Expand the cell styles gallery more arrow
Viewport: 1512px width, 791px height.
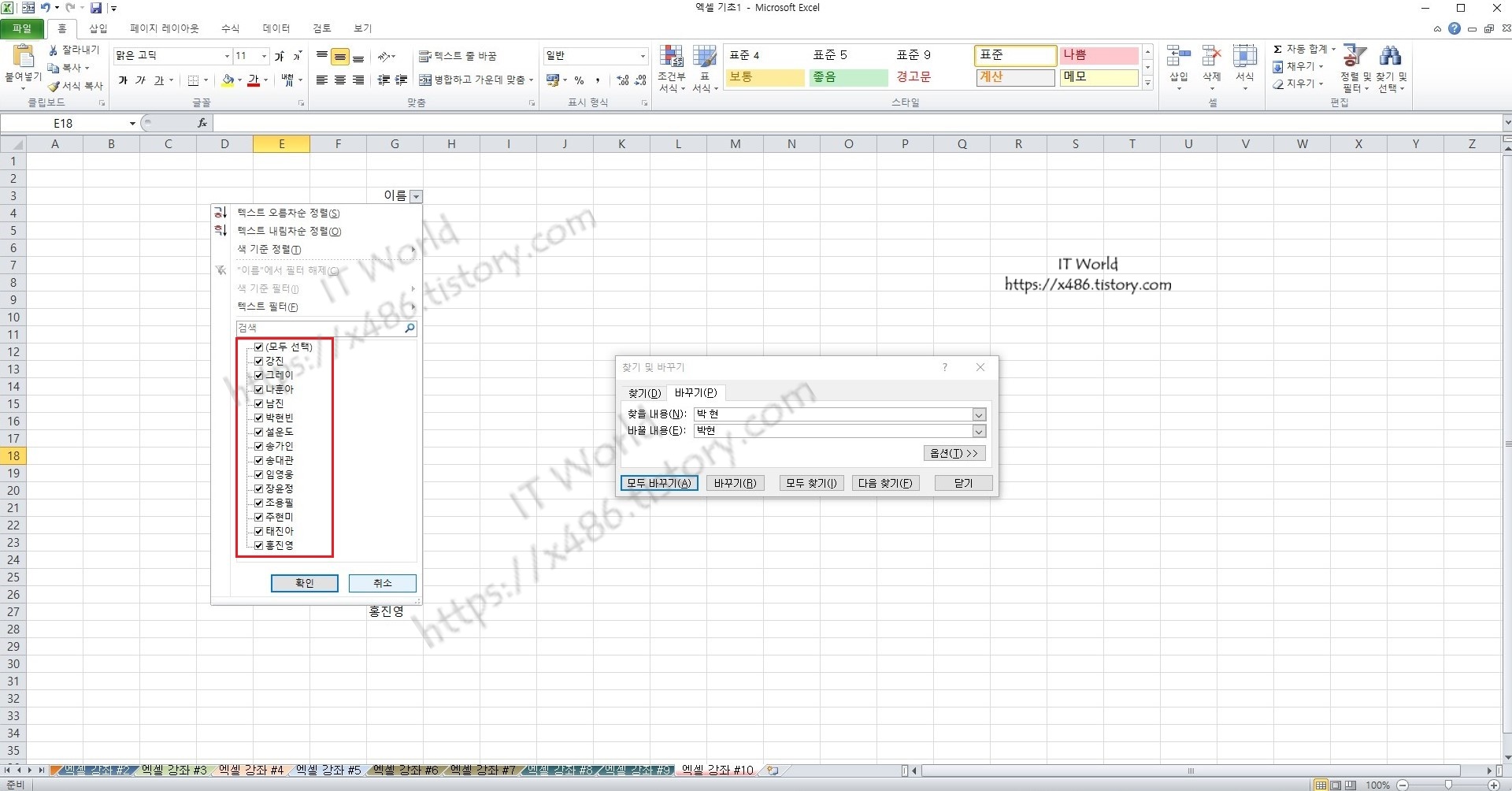[x=1148, y=83]
